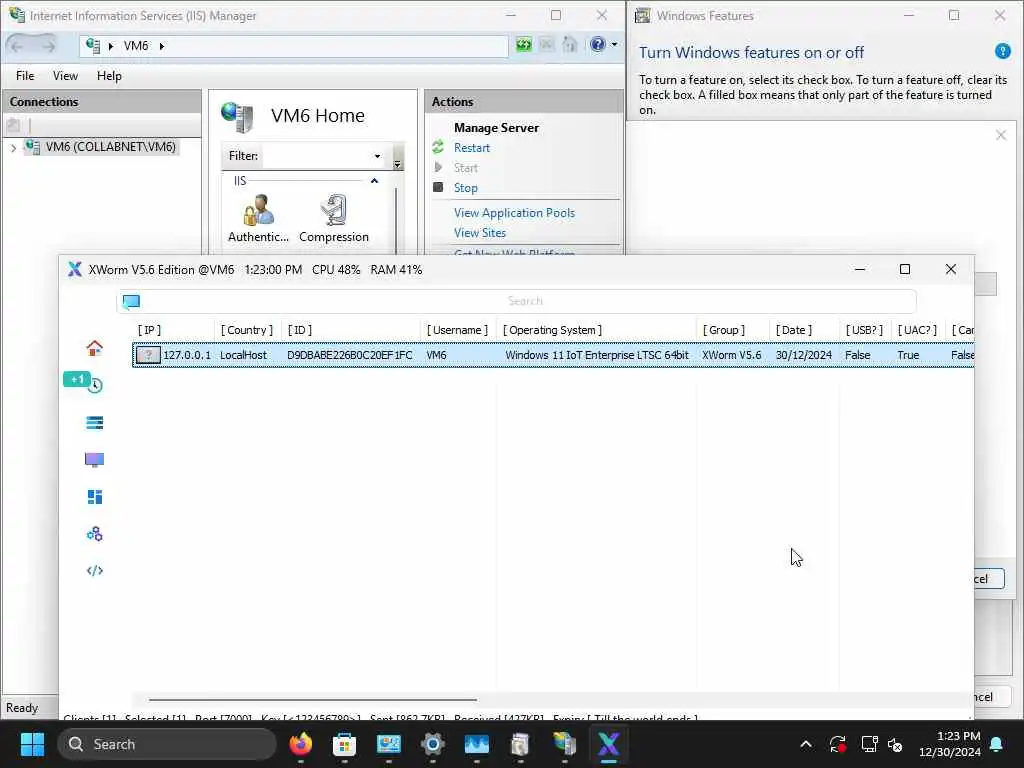Click the flag thumbnail in the 127.0.0.1 row

(148, 355)
